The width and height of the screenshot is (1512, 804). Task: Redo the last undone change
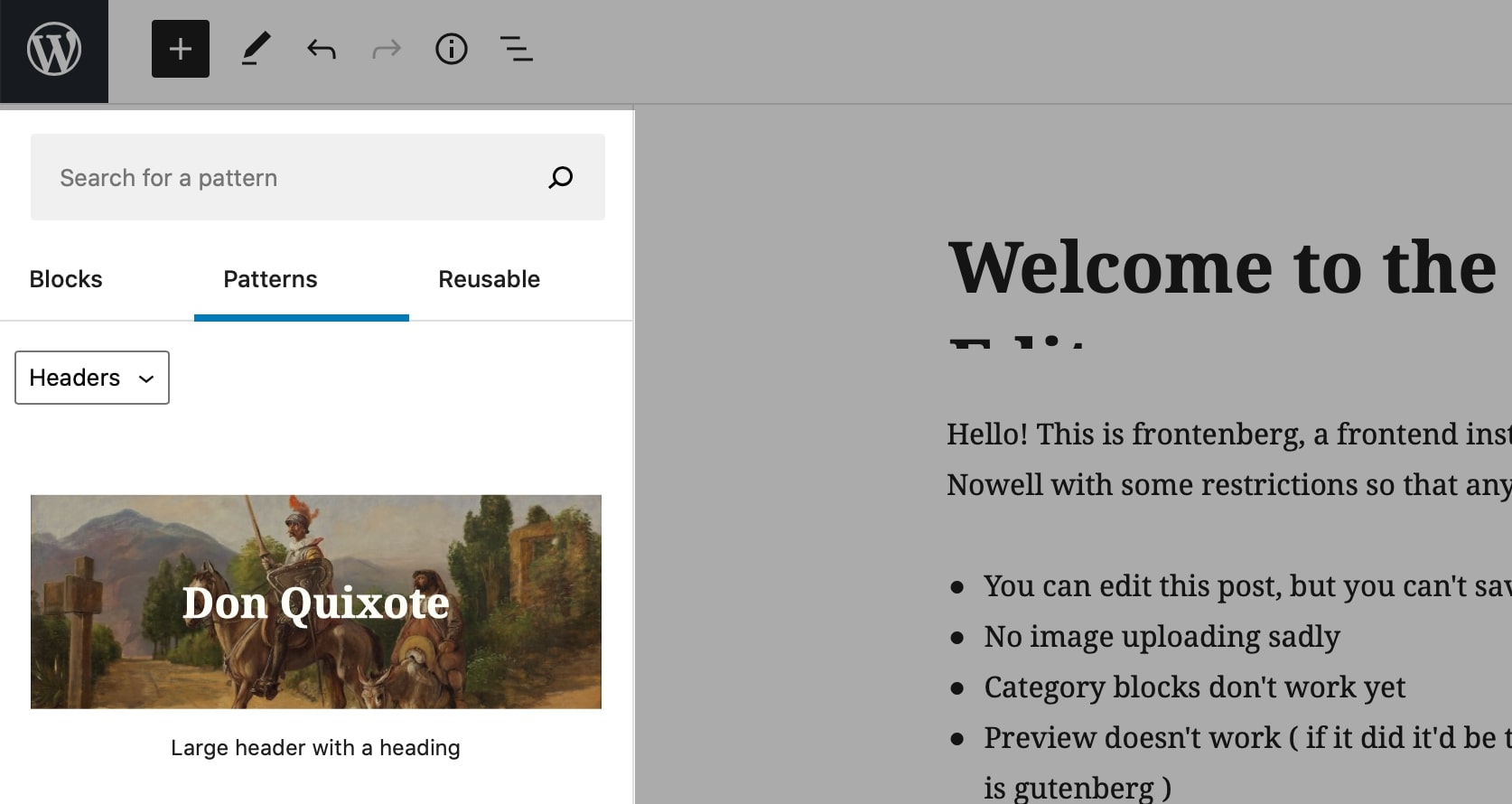(x=387, y=49)
